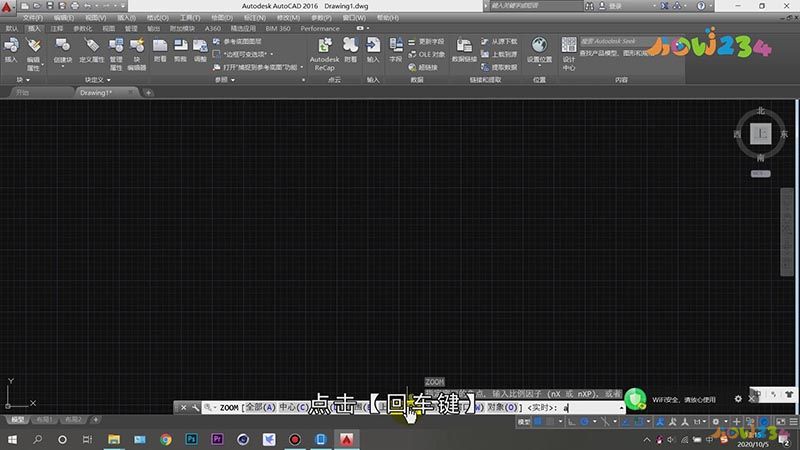Screen dimensions: 800x450
Task: Open the File (文件) menu
Action: click(33, 18)
